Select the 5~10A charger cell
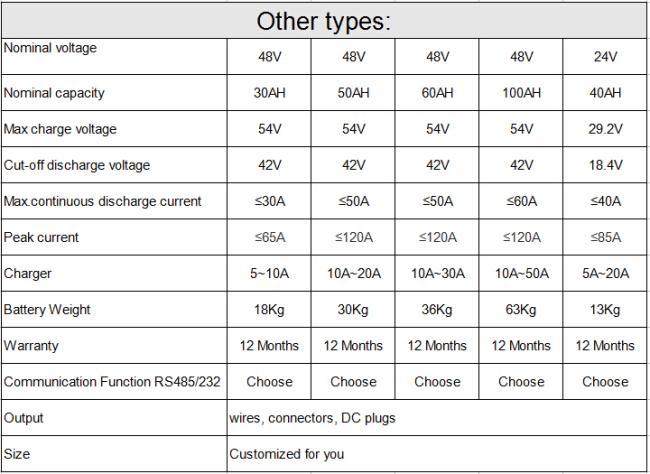The height and width of the screenshot is (474, 650). (x=269, y=273)
